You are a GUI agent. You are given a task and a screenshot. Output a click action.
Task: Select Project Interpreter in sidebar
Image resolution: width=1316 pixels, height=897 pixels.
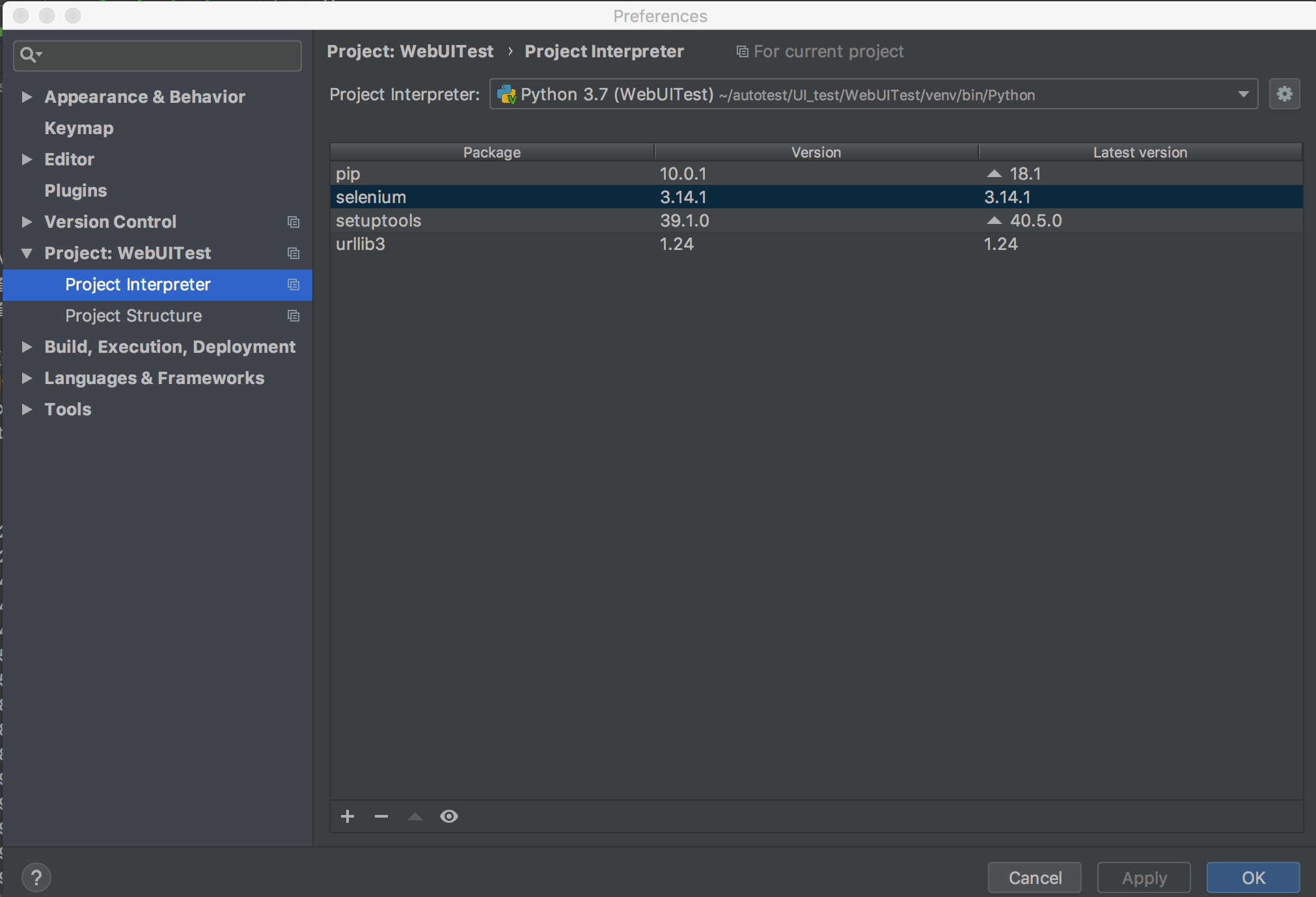click(158, 284)
